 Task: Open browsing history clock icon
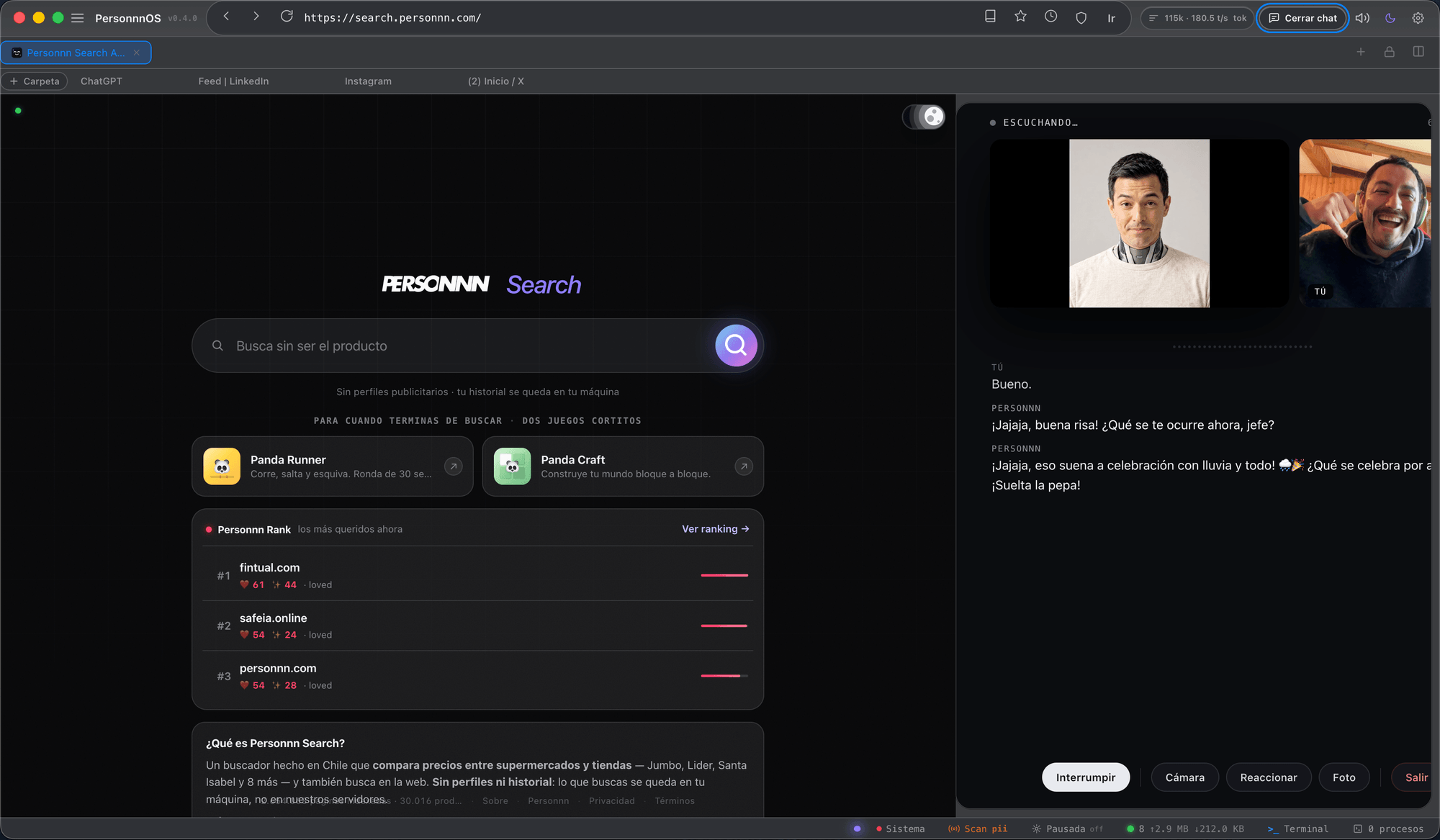coord(1050,17)
